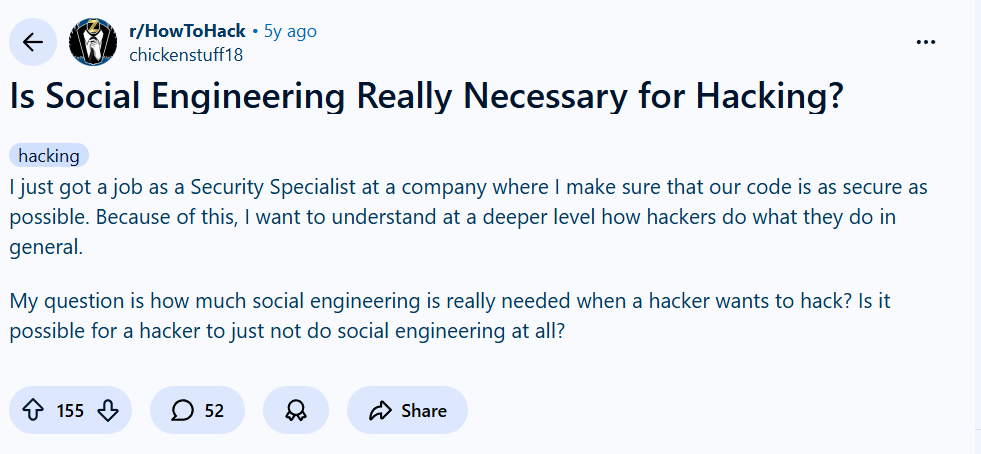Give an award using the award icon
Viewport: 981px width, 454px height.
click(295, 410)
